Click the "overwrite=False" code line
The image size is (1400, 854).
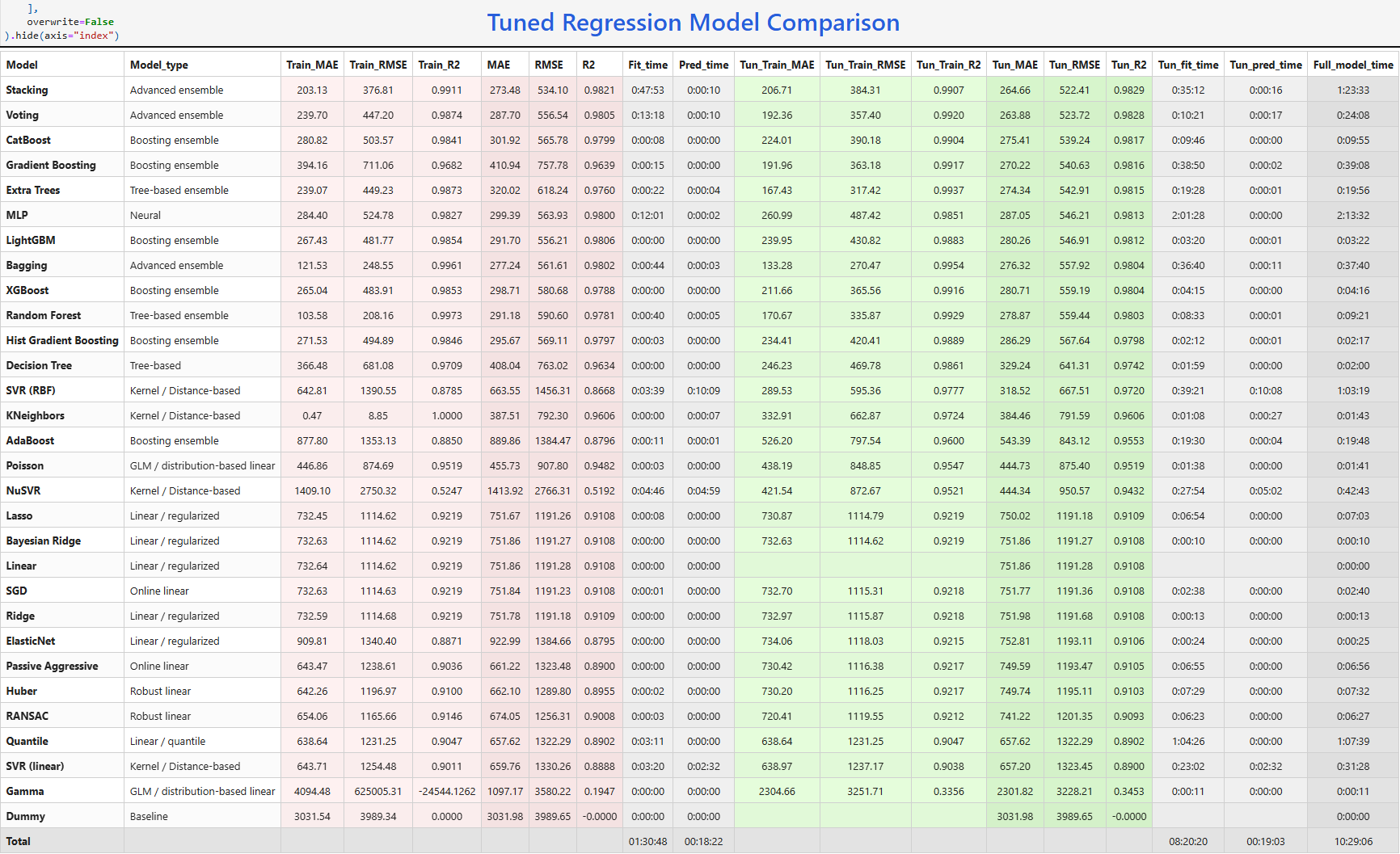click(70, 22)
